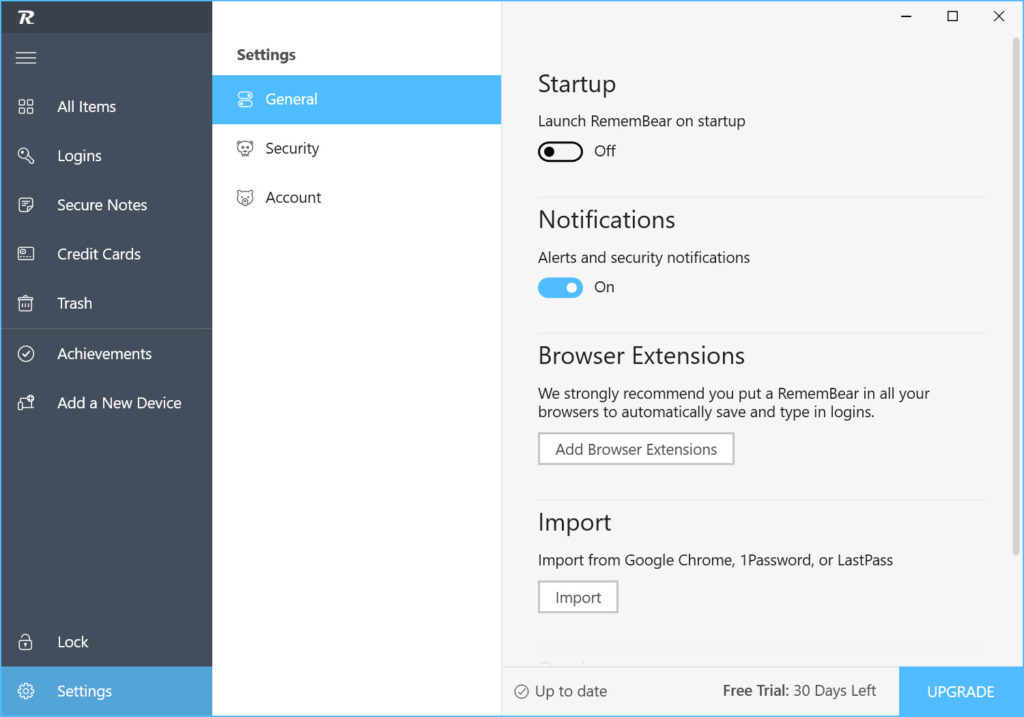1024x717 pixels.
Task: Minimize the RememBear window
Action: (x=906, y=16)
